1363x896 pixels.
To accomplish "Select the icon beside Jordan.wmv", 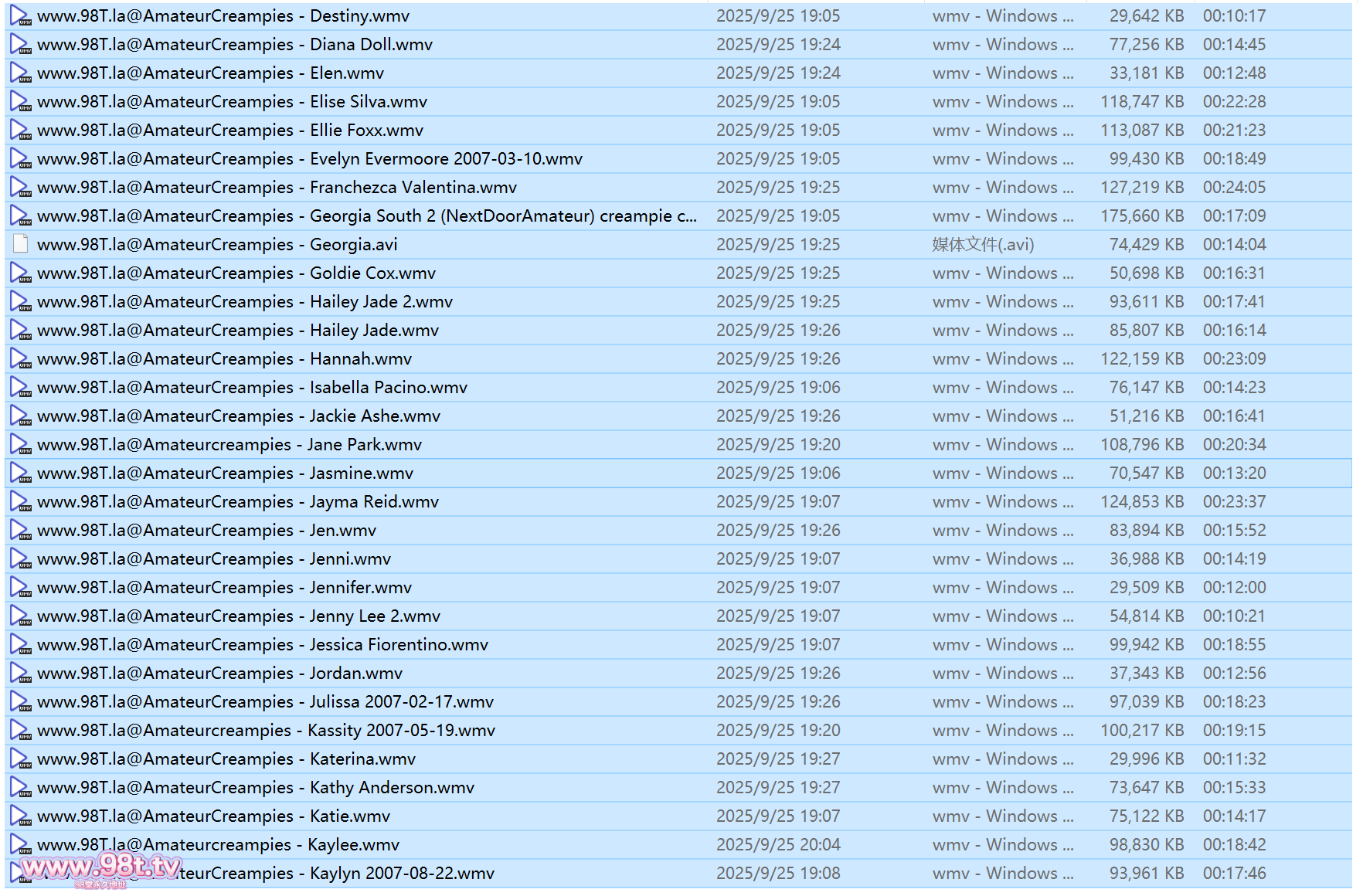I will pyautogui.click(x=20, y=674).
